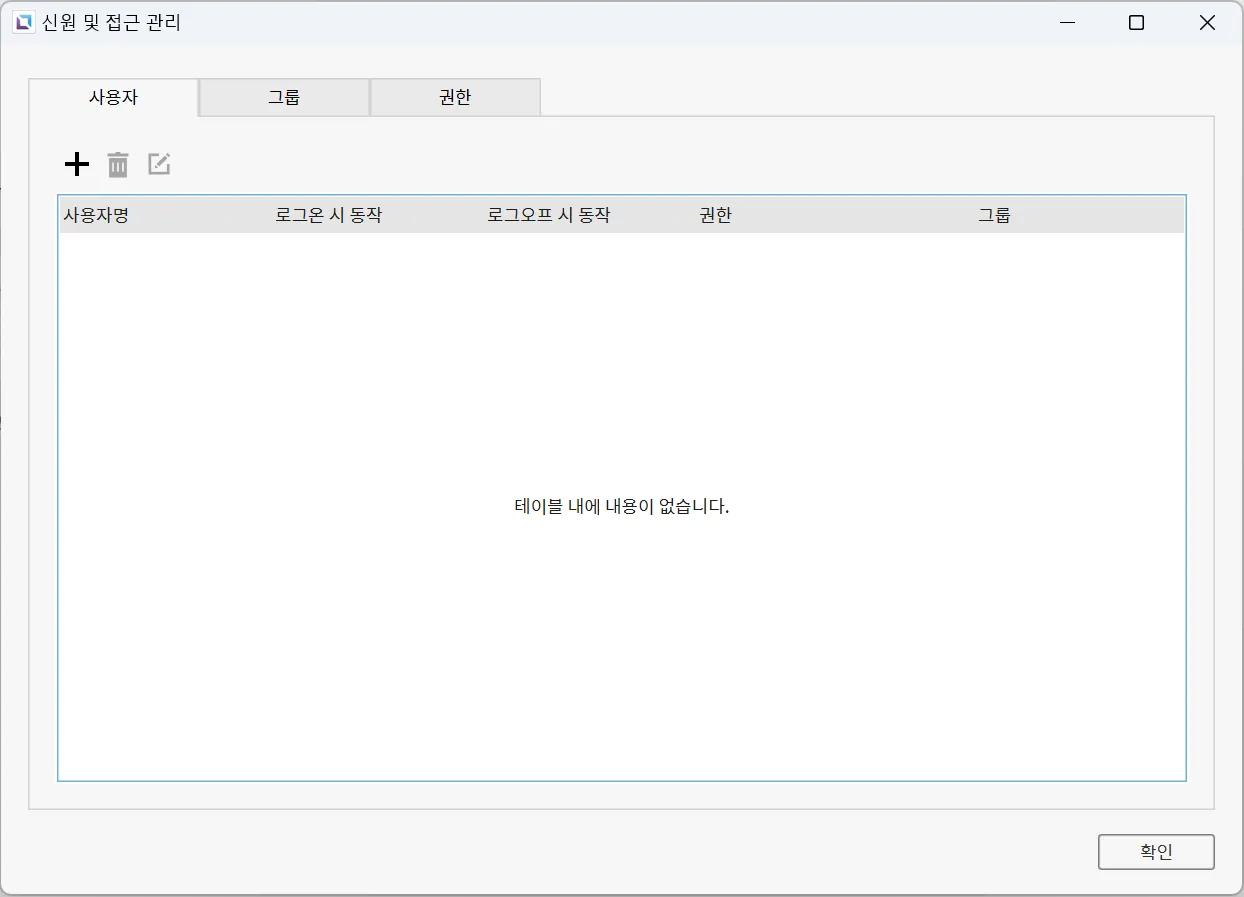Click the 로그온 시 동작 column header

pos(328,215)
